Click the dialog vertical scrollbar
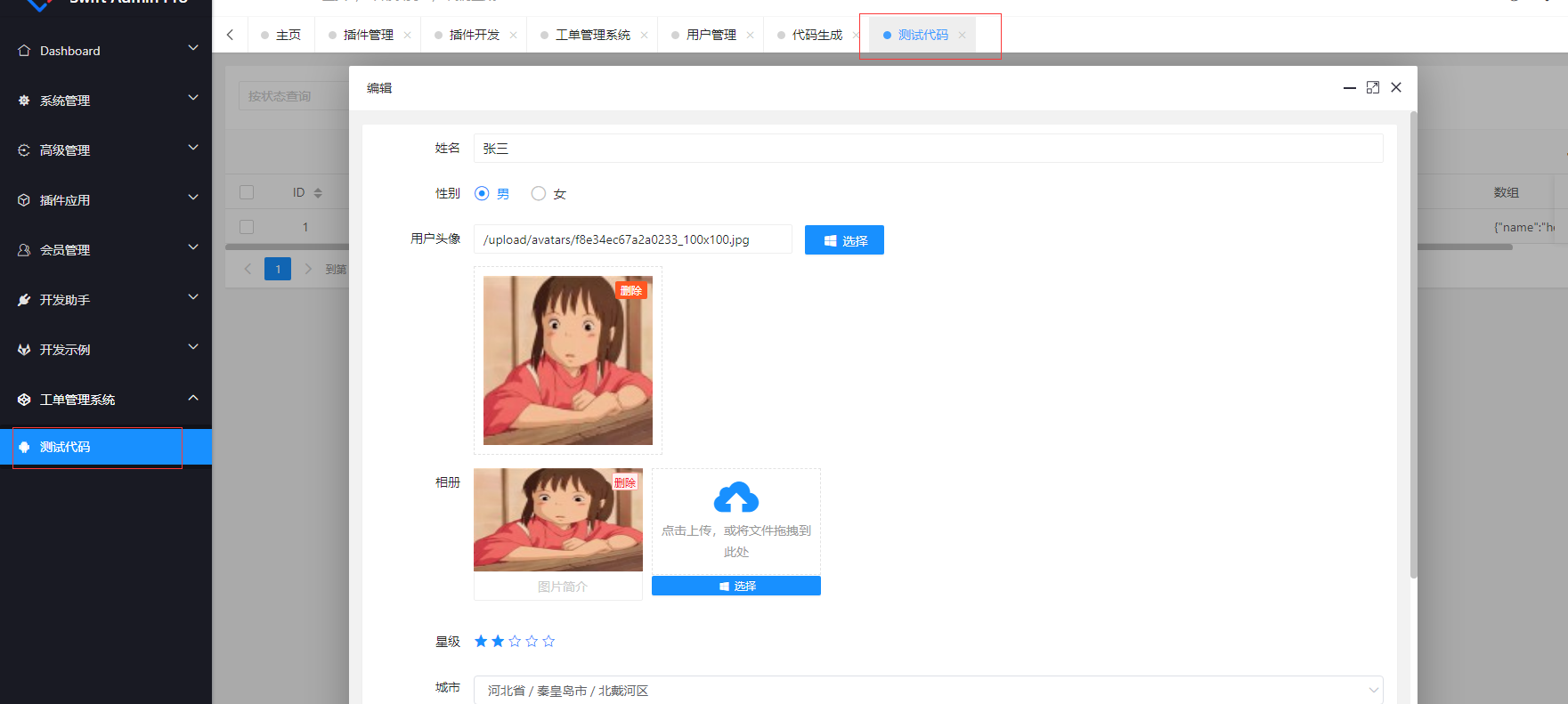1568x704 pixels. [x=1413, y=344]
